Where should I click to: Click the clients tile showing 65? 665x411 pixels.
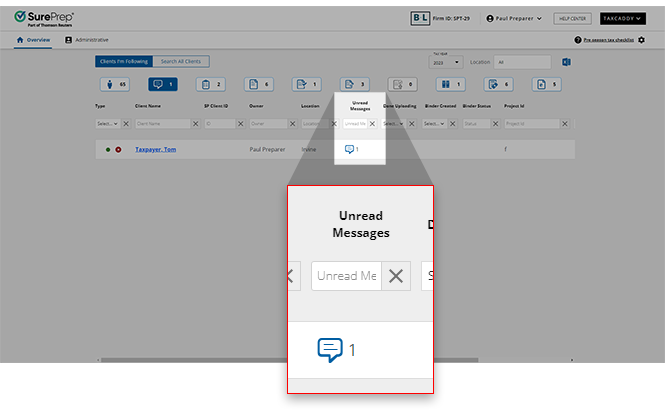(x=115, y=84)
